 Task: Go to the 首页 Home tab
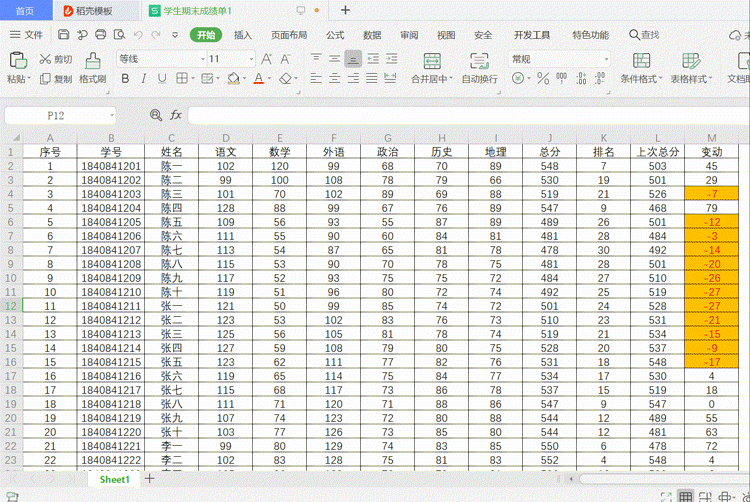pos(25,11)
